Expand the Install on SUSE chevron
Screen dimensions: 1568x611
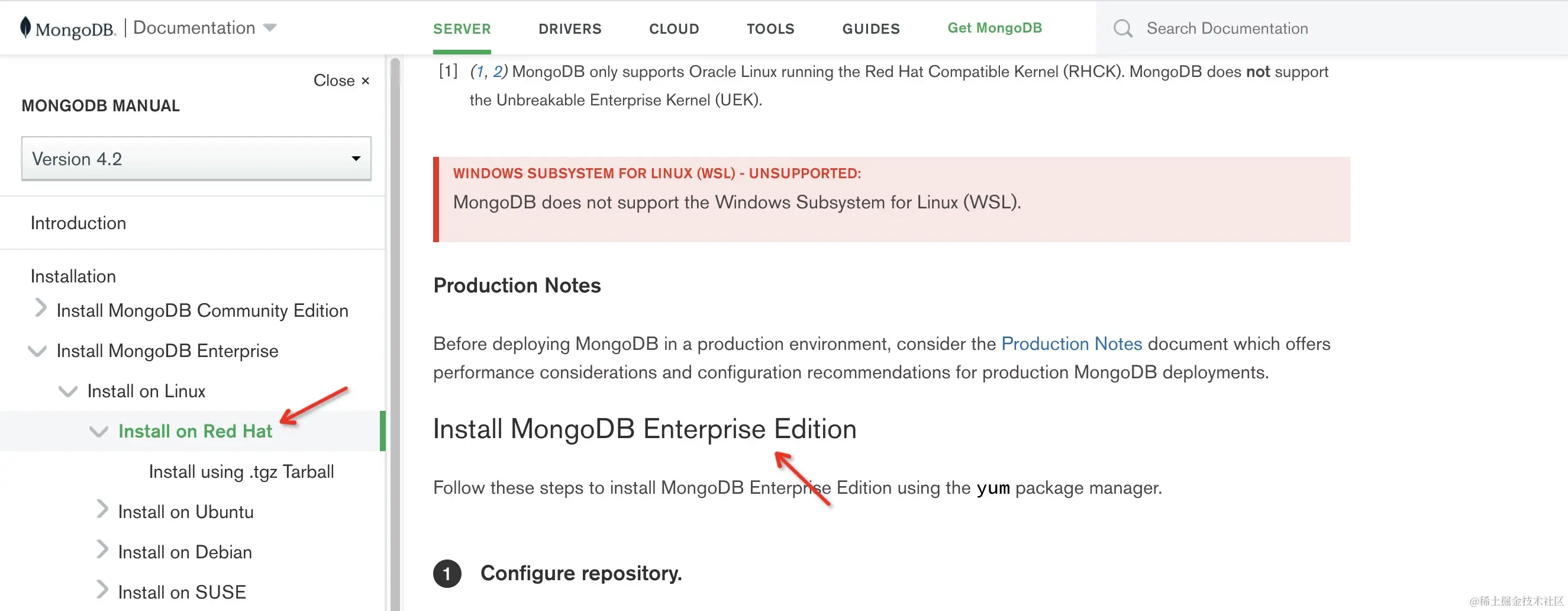click(102, 590)
